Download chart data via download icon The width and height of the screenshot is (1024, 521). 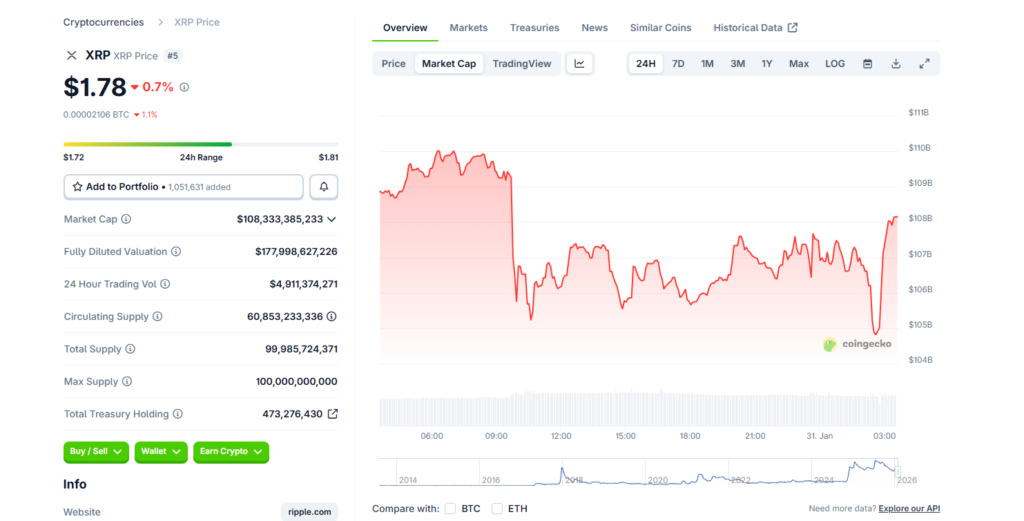click(896, 64)
